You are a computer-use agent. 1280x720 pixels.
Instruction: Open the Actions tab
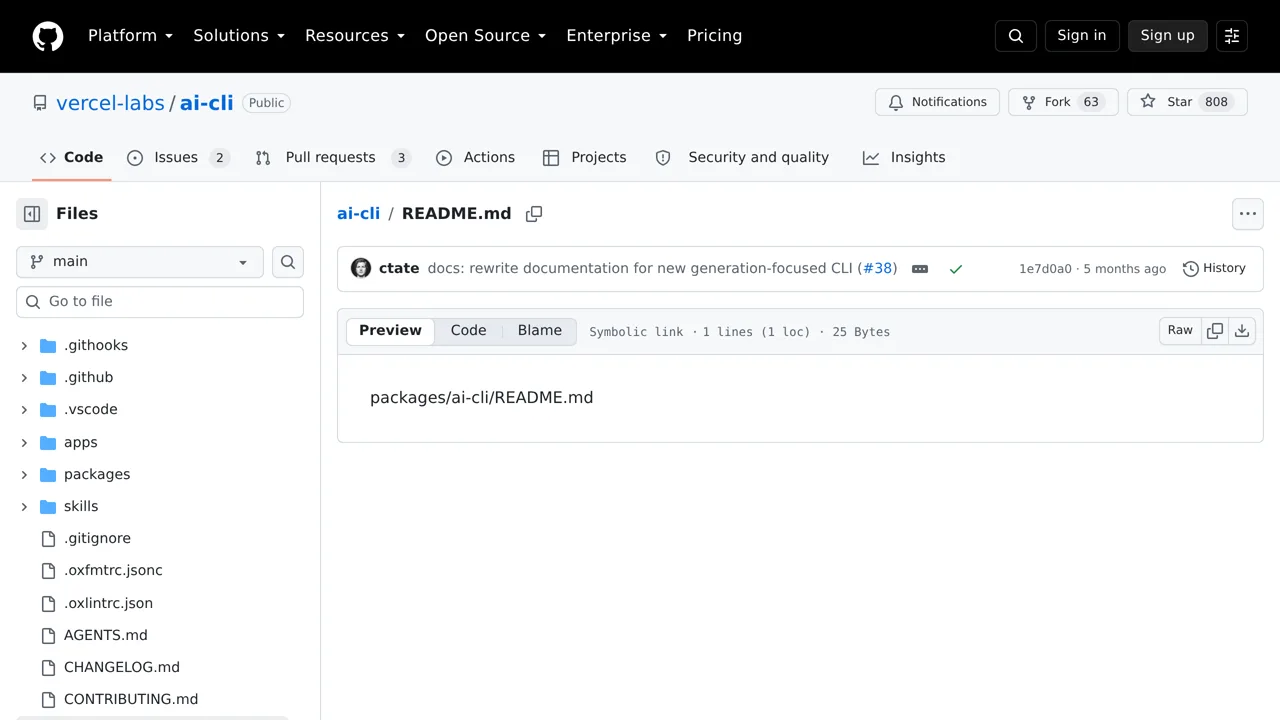click(476, 158)
